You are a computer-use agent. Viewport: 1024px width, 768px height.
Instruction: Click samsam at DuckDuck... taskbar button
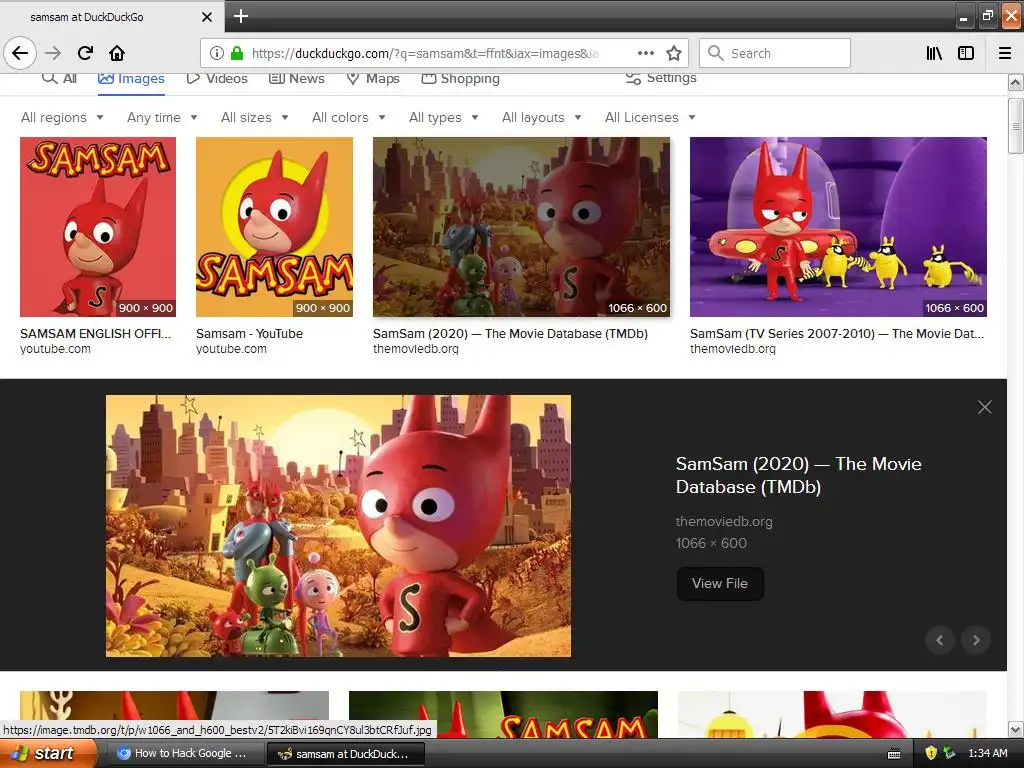click(346, 754)
